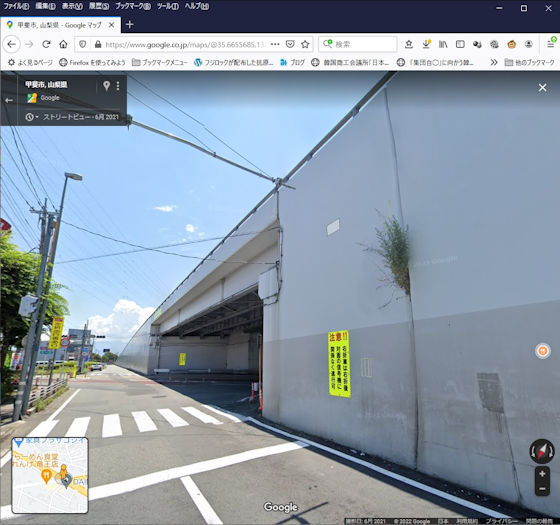The width and height of the screenshot is (560, 525).
Task: Zoom out the Street View image
Action: pyautogui.click(x=542, y=489)
